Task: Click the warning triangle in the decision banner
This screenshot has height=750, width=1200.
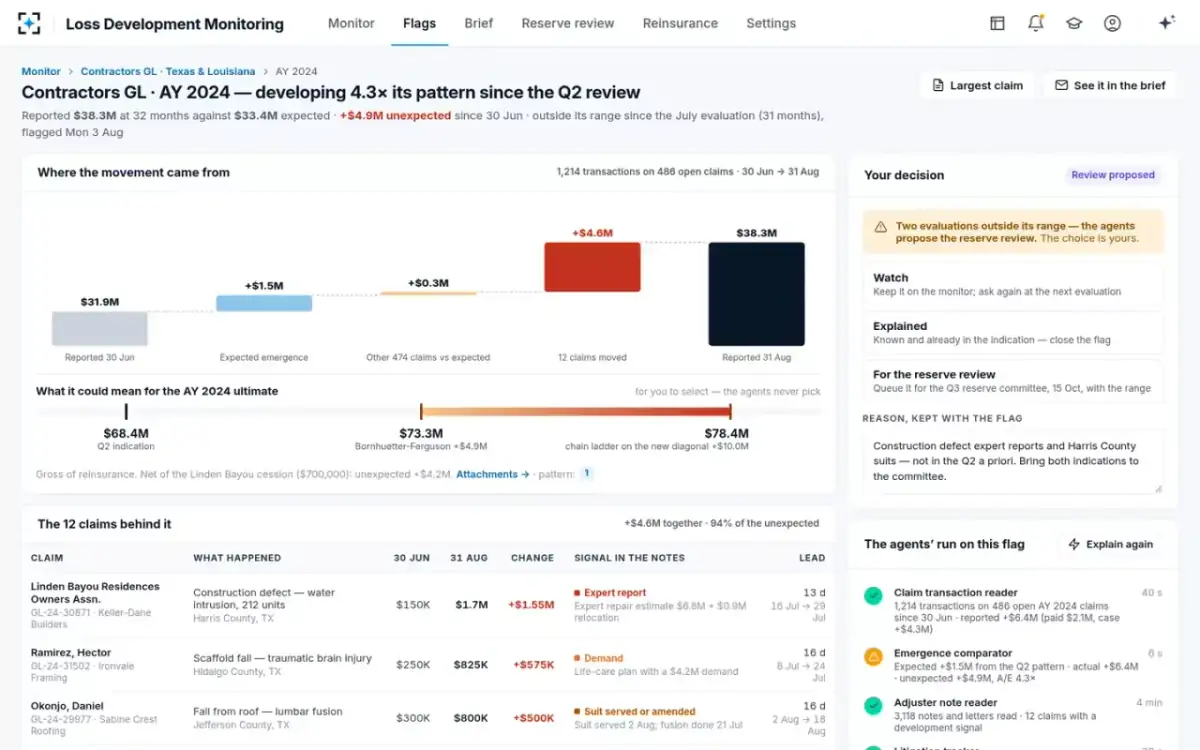Action: 881,227
